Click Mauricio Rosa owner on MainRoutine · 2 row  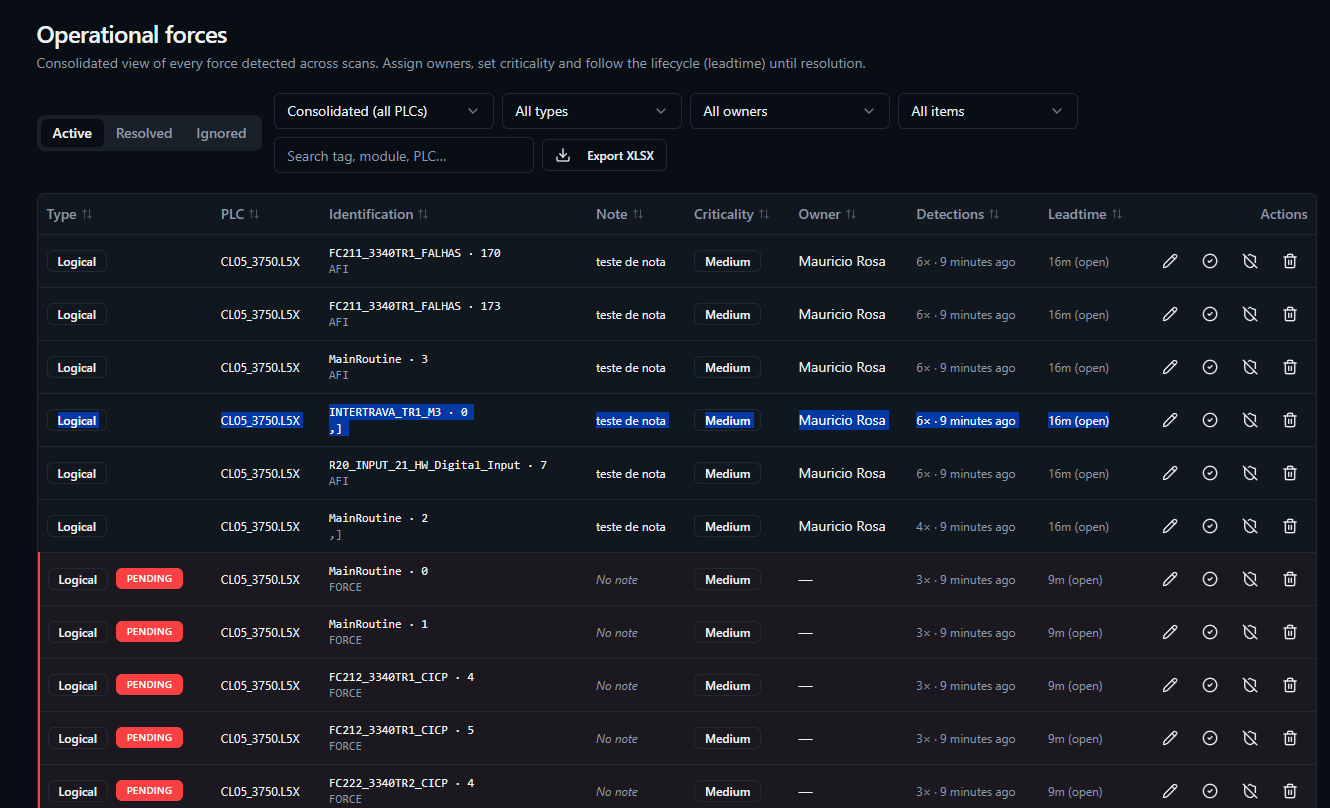842,526
